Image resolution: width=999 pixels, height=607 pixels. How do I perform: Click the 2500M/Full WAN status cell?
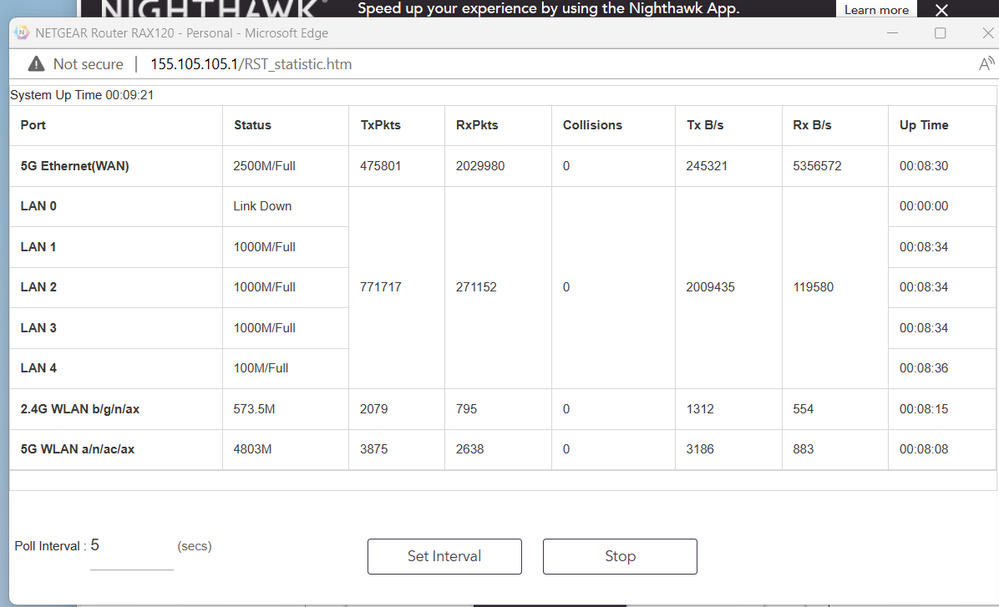[x=264, y=166]
